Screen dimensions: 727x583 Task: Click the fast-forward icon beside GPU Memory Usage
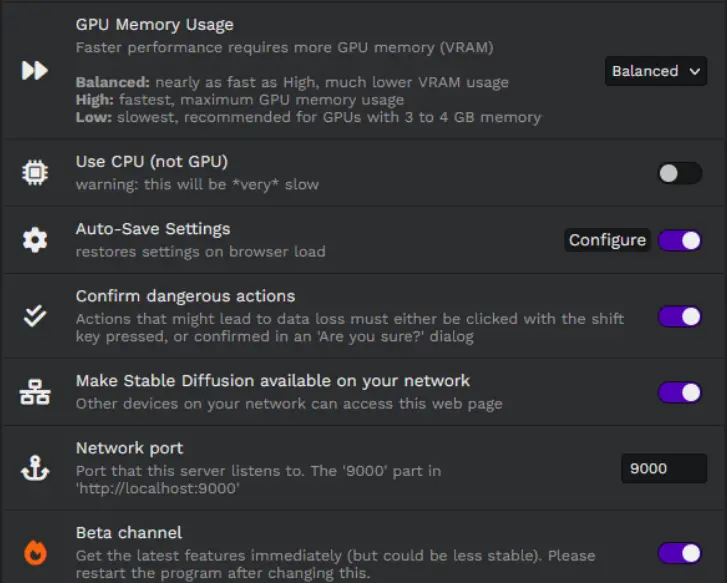click(35, 70)
